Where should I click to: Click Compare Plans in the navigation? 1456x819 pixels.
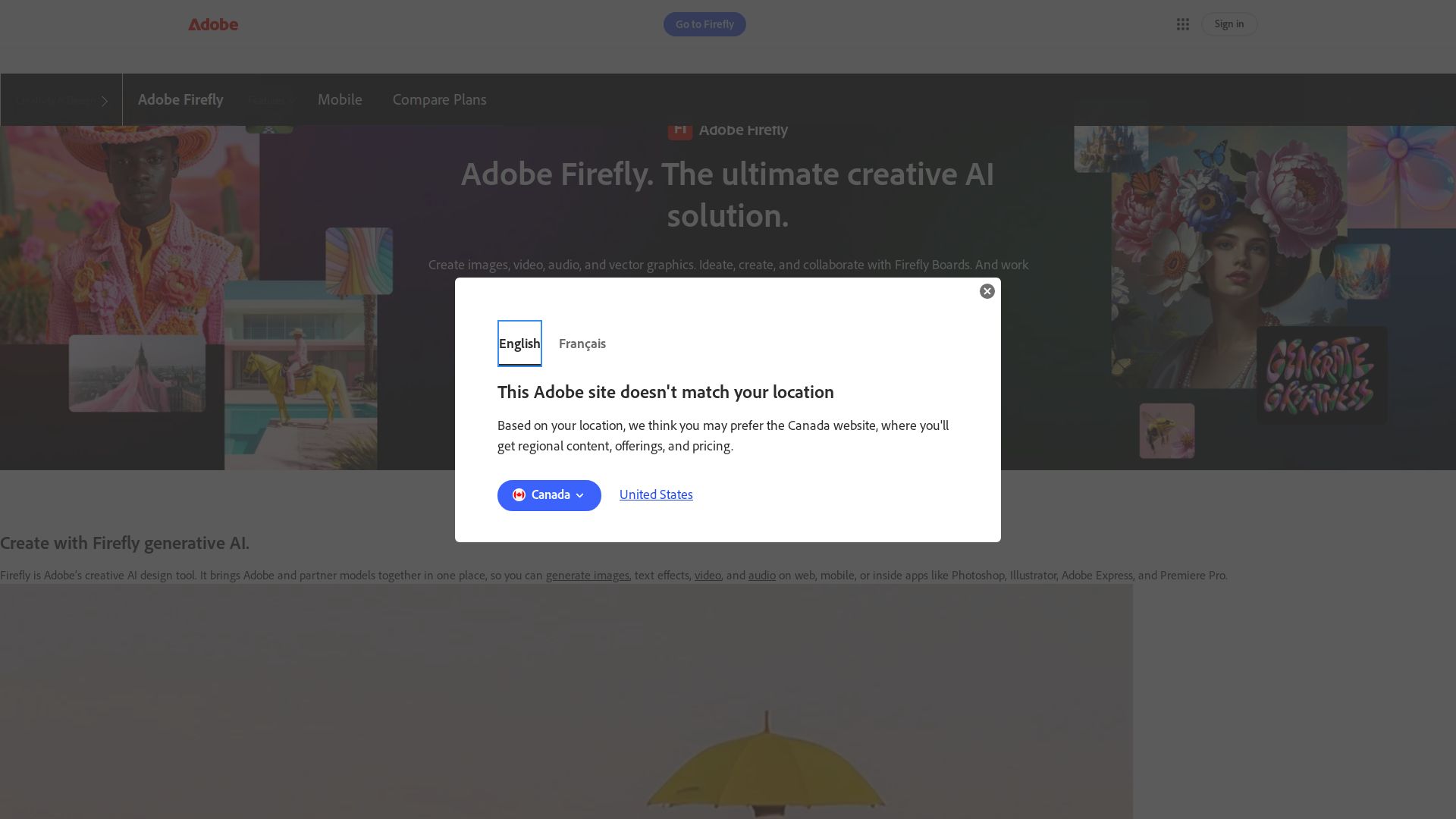coord(439,99)
